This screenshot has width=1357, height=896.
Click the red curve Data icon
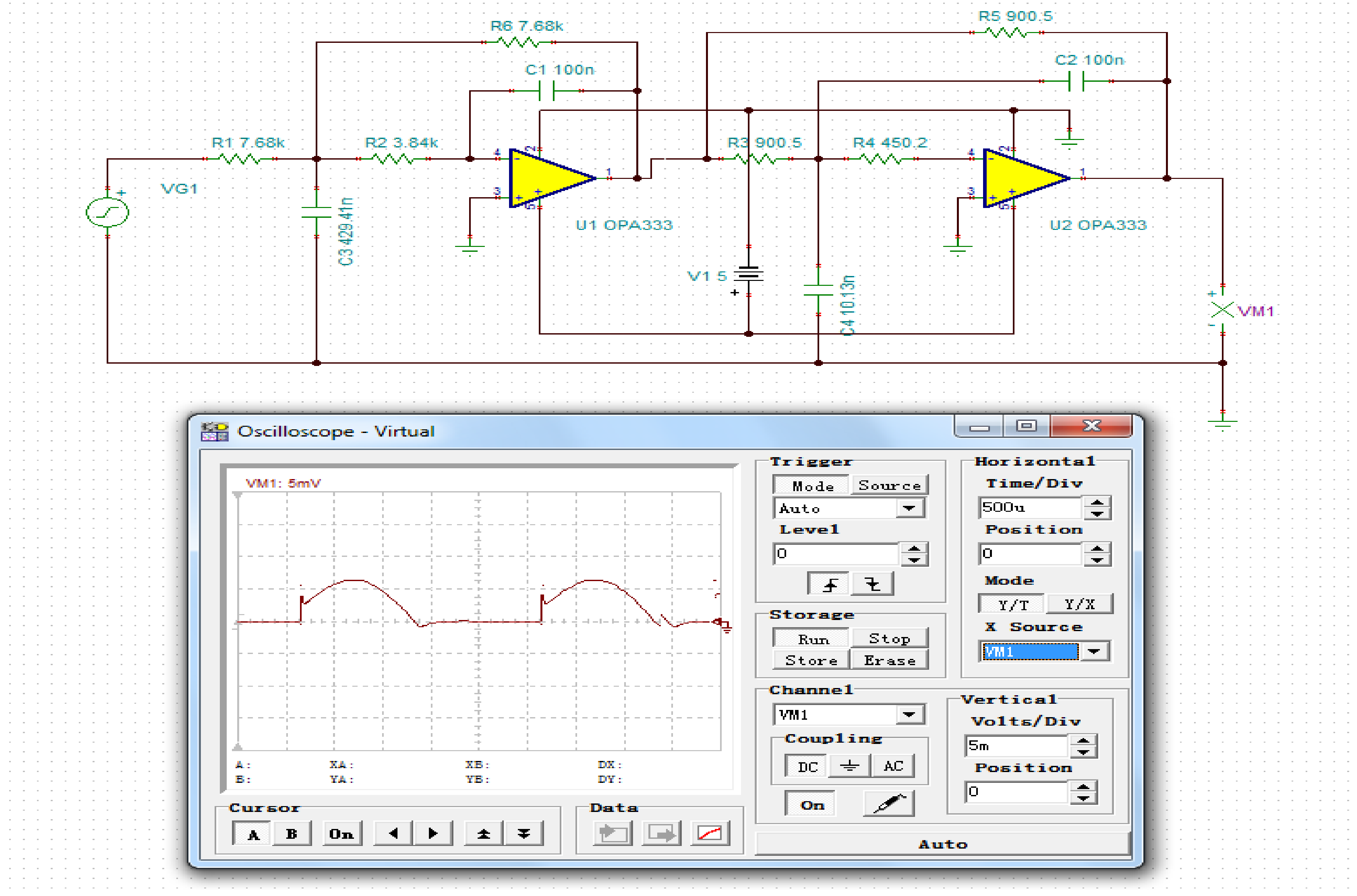710,834
